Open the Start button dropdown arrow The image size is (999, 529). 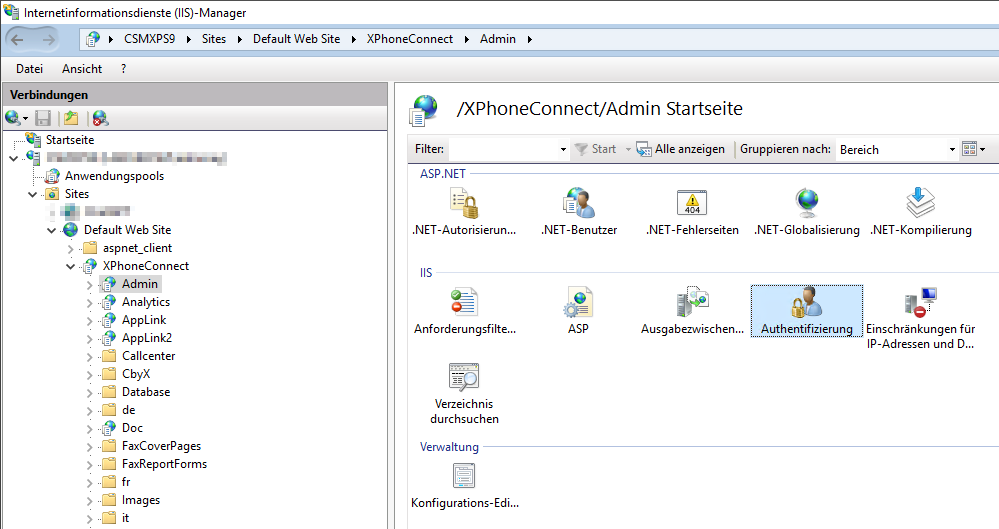(x=628, y=150)
